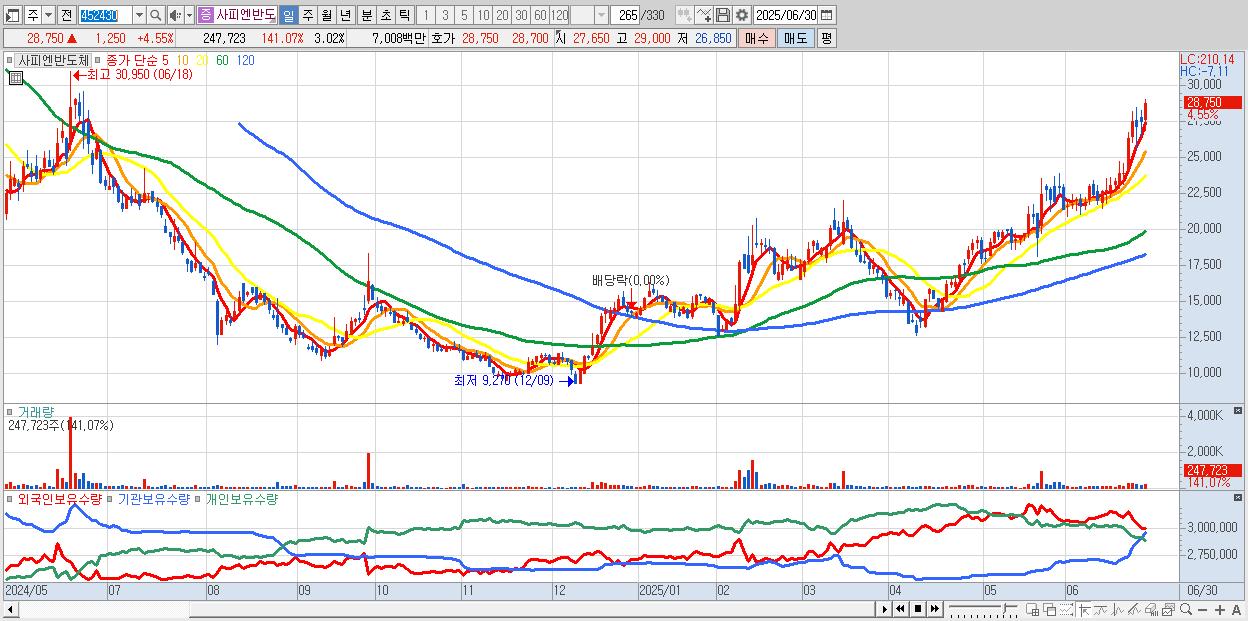Click the 사피엔반도 stock name button
1248x621 pixels.
[x=246, y=15]
